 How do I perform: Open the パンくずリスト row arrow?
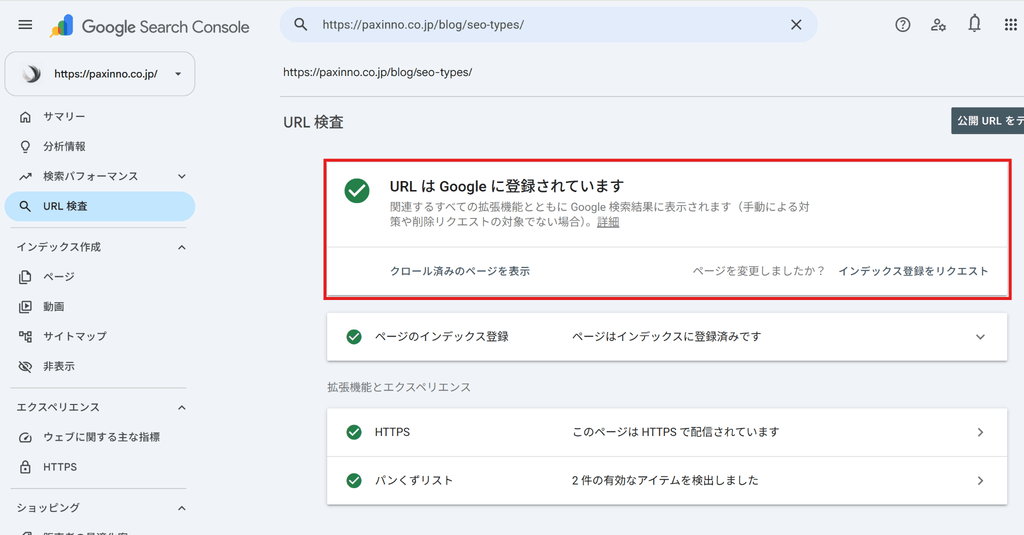point(980,481)
